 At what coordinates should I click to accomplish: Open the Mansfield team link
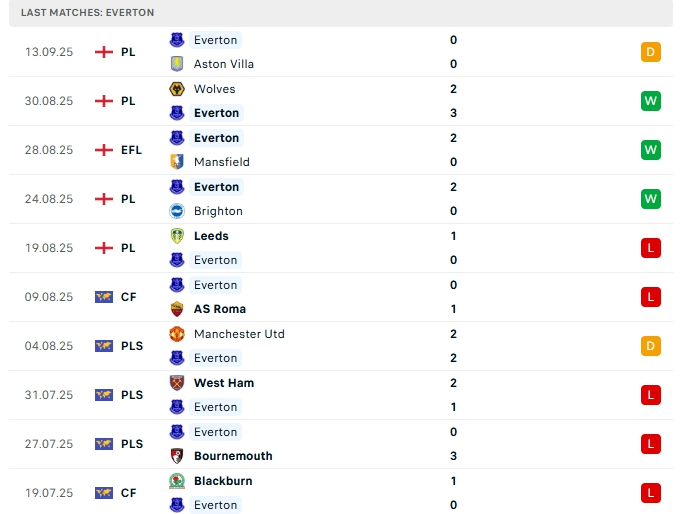pos(221,162)
